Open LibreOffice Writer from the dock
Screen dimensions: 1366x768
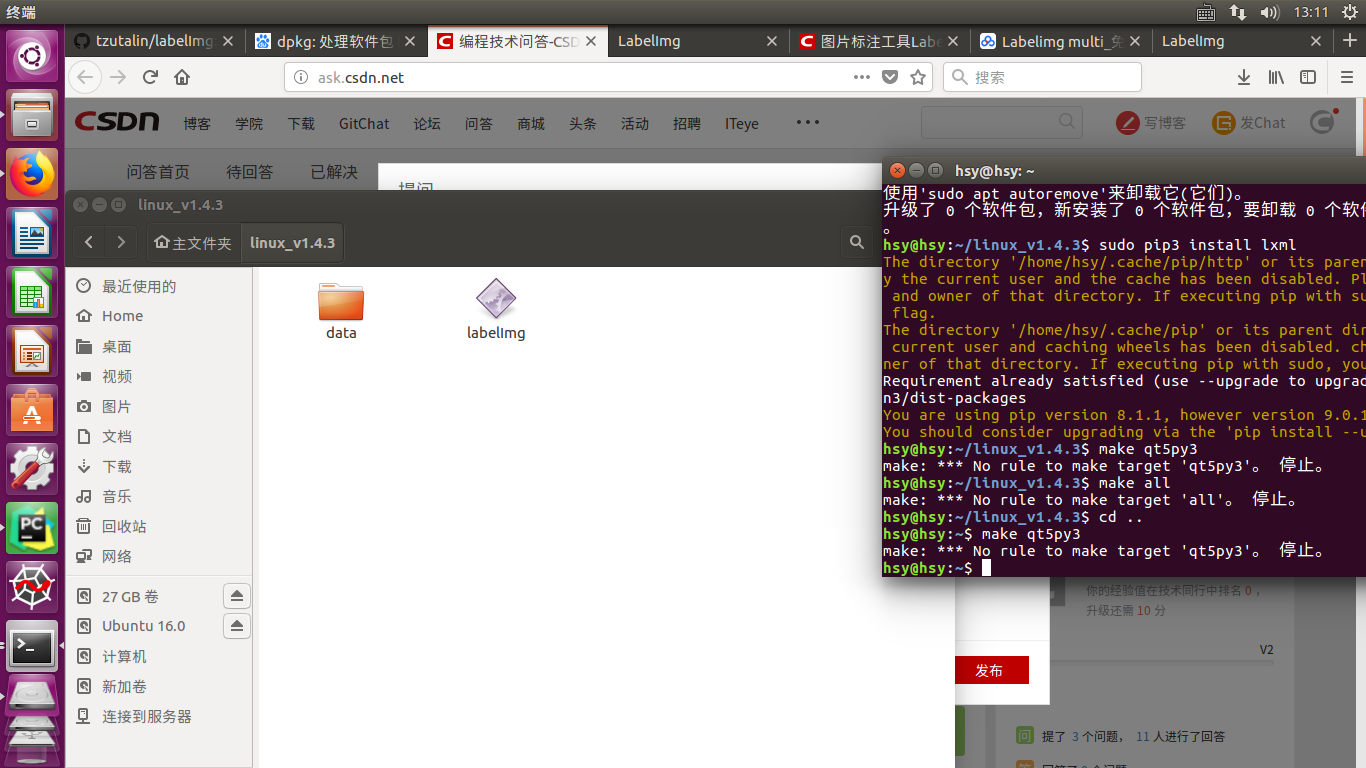coord(32,234)
